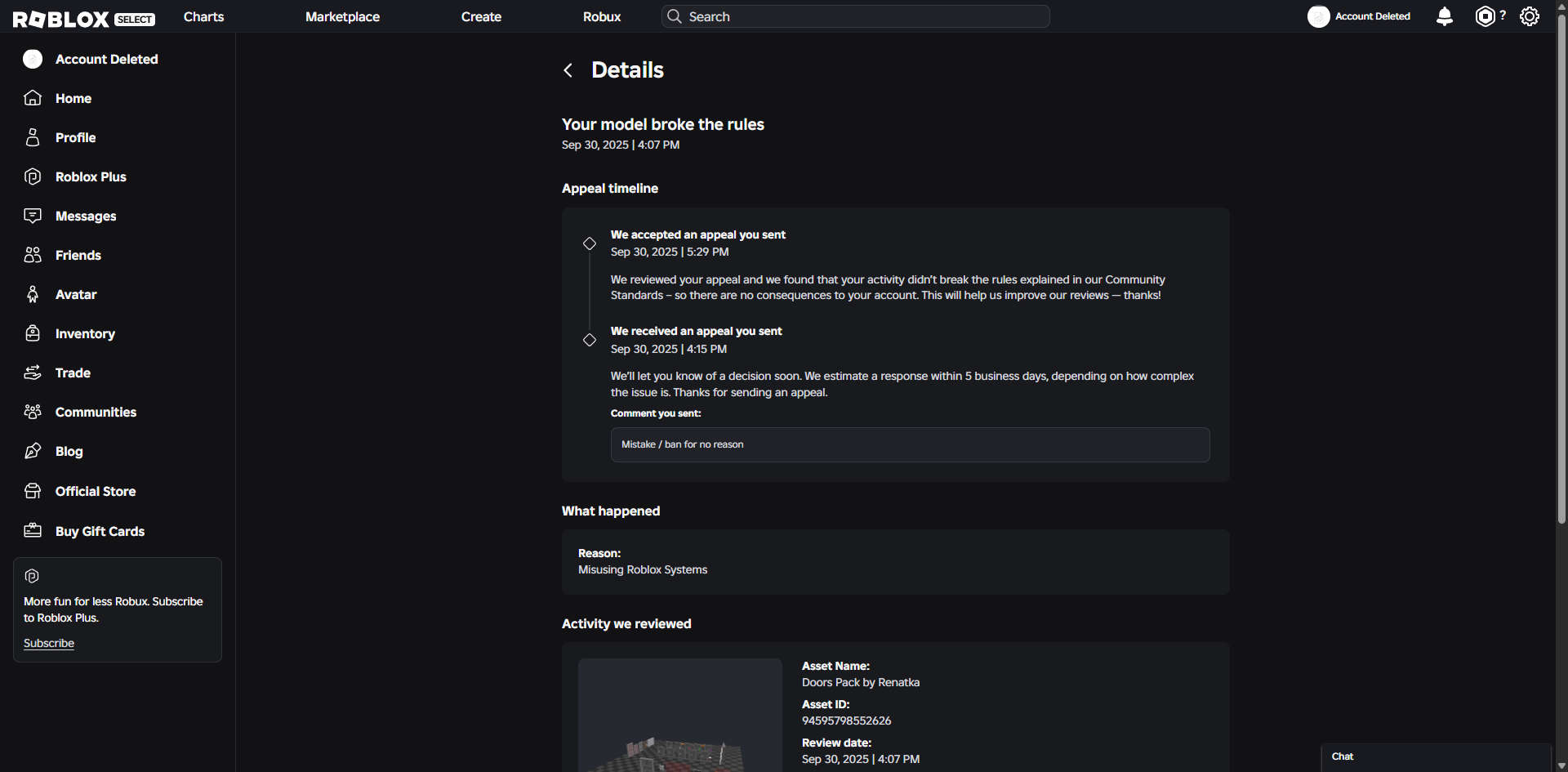Open the Blog pen icon

coord(33,451)
